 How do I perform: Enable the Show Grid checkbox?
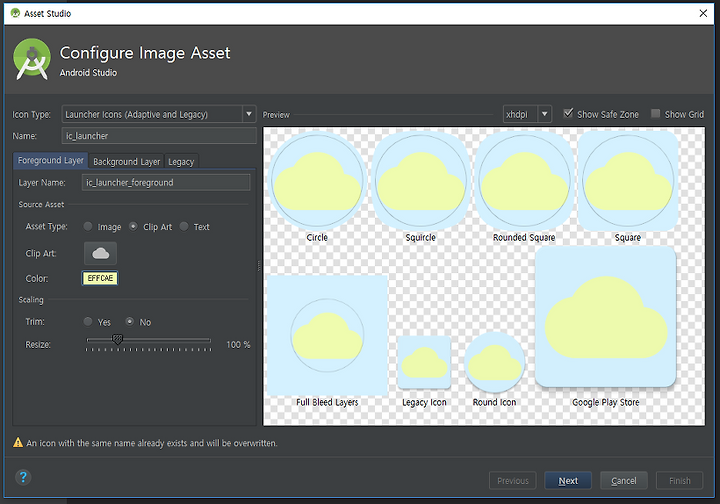point(656,113)
